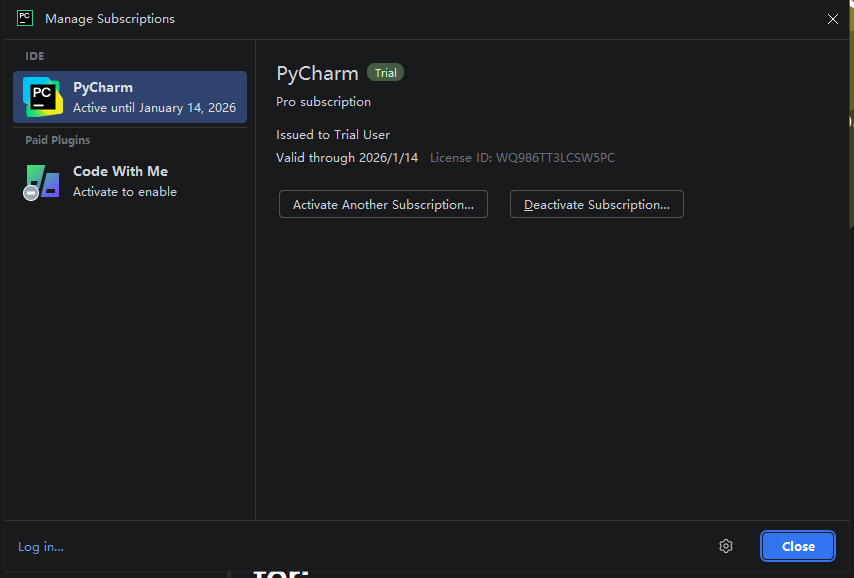Click the green Trial badge
This screenshot has width=854, height=578.
pyautogui.click(x=386, y=72)
